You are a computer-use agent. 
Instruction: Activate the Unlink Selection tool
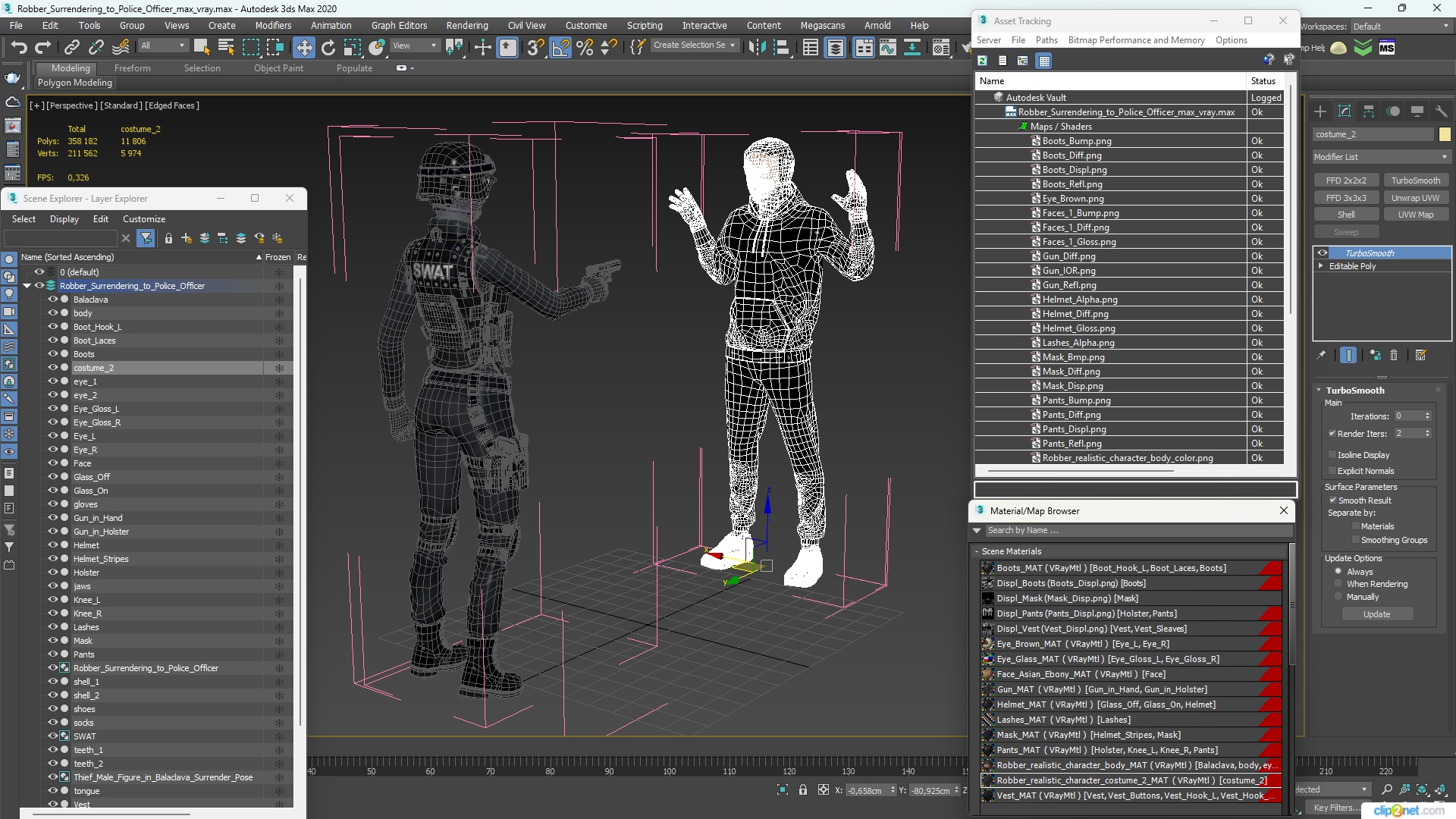point(96,47)
